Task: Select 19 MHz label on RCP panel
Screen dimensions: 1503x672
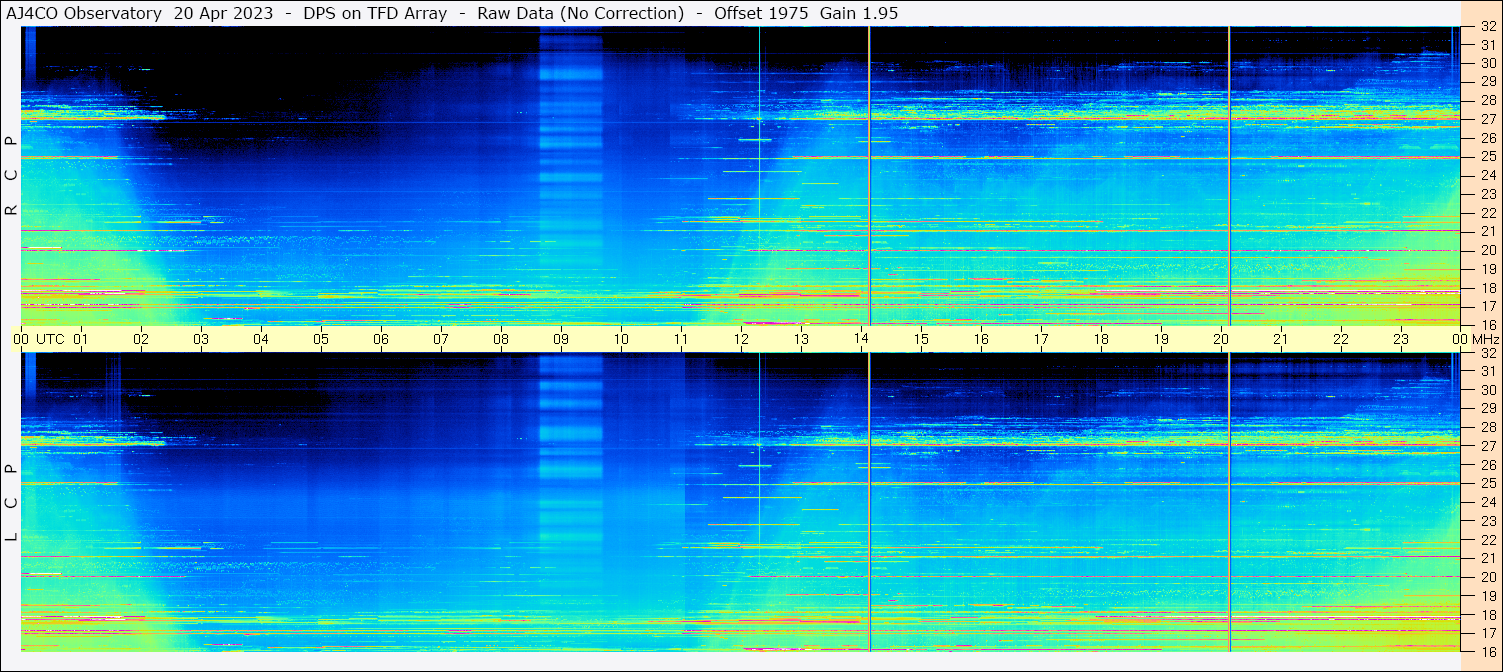Action: click(x=1488, y=269)
